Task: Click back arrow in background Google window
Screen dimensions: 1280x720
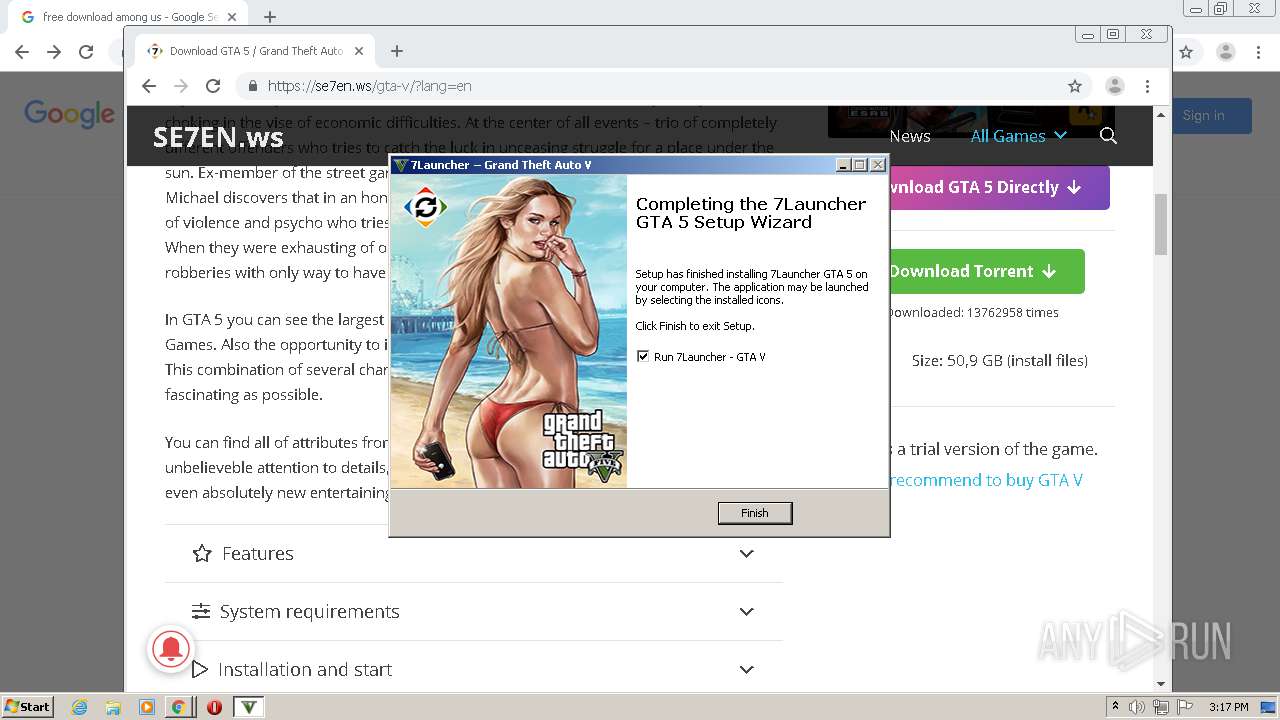Action: point(22,52)
